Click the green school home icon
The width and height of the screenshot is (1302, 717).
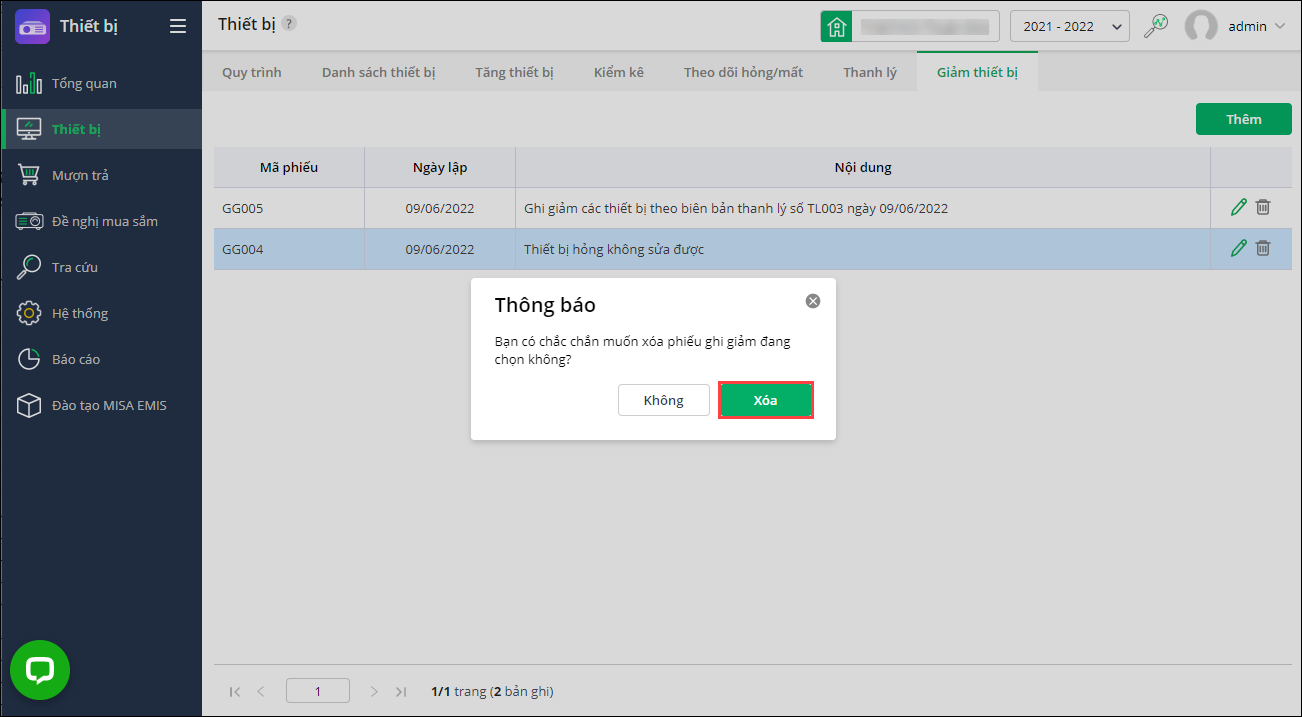(836, 26)
